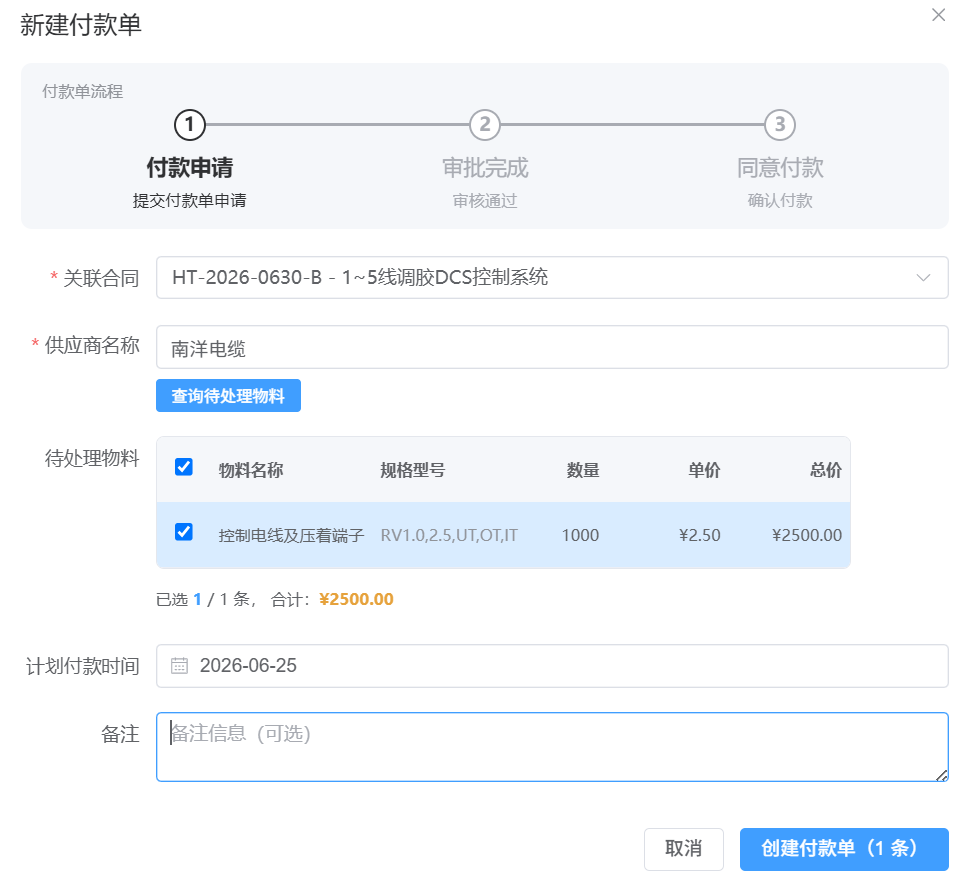
Task: Click step 2 circle 审批完成
Action: click(x=485, y=125)
